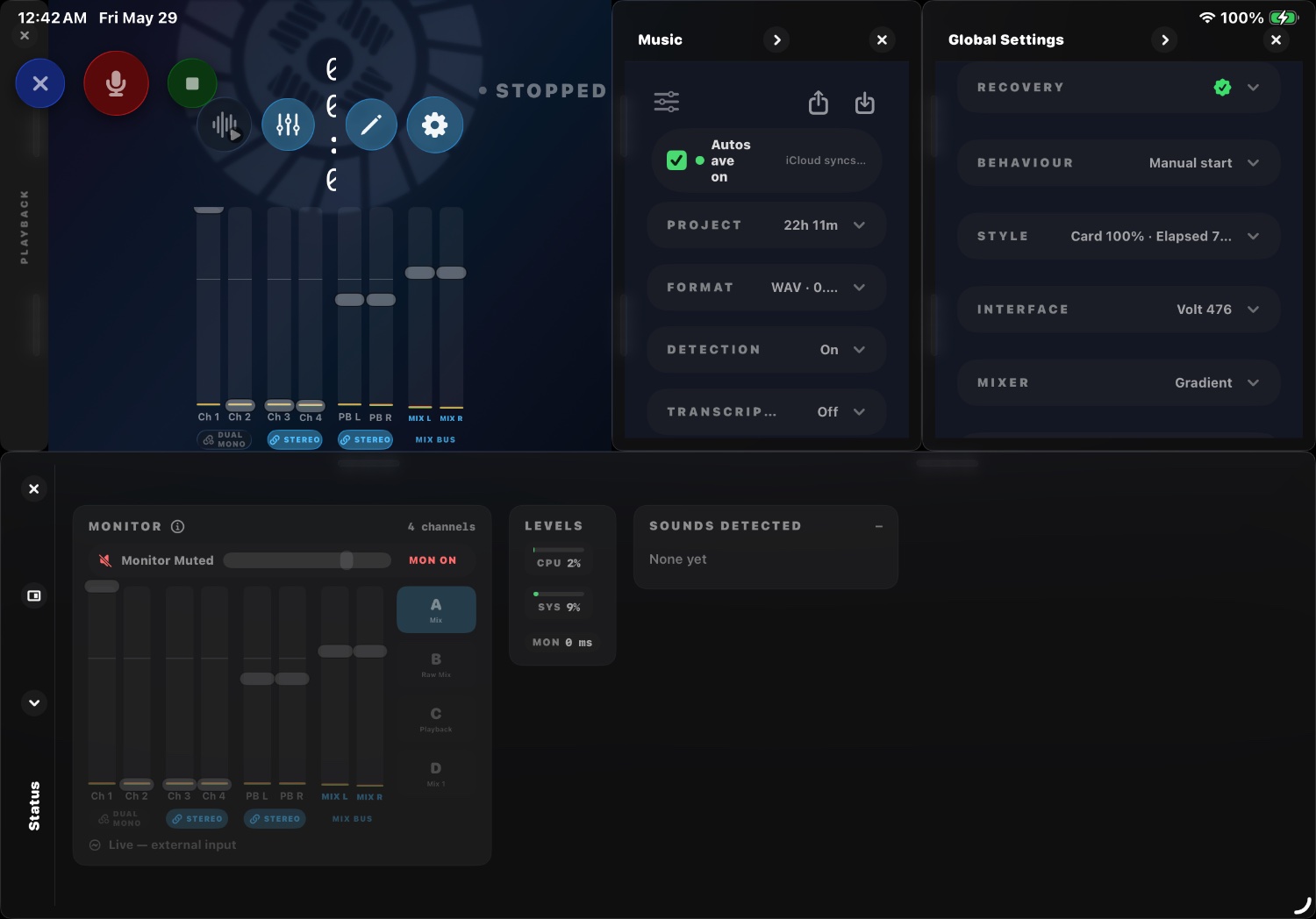
Task: Click the CPU 2% level readout
Action: click(x=559, y=563)
